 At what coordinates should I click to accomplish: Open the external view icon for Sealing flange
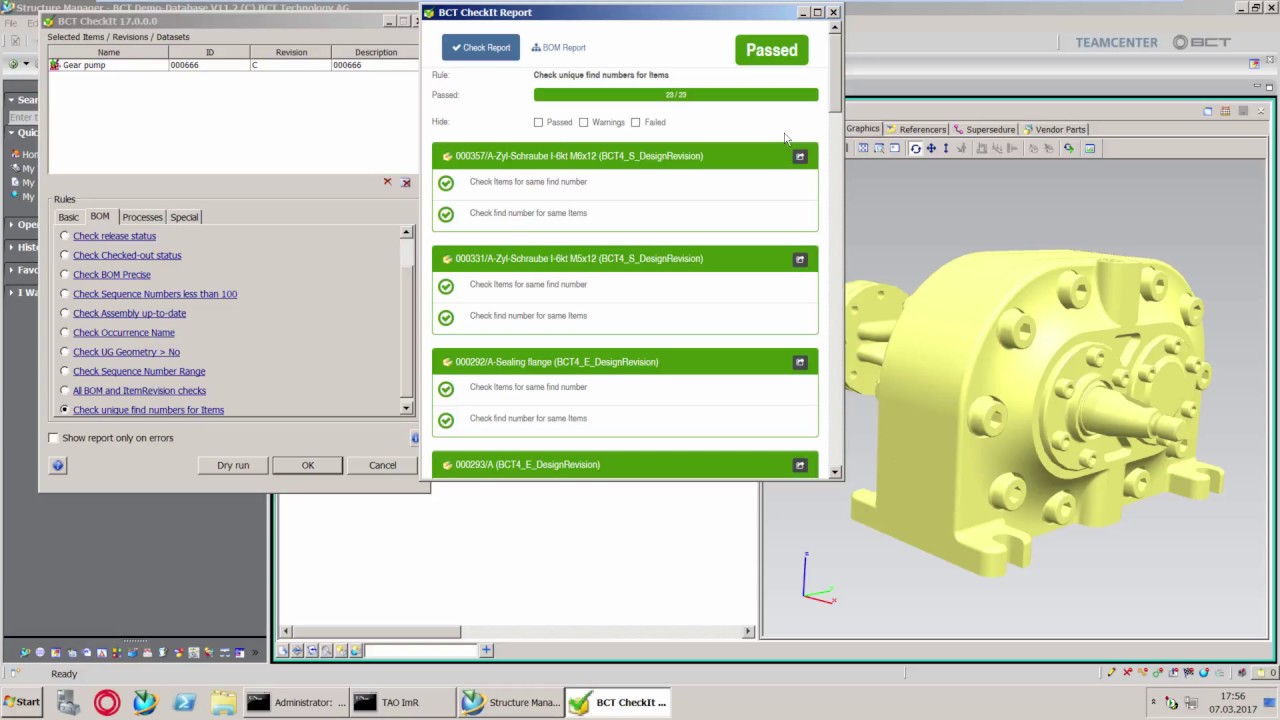(800, 362)
